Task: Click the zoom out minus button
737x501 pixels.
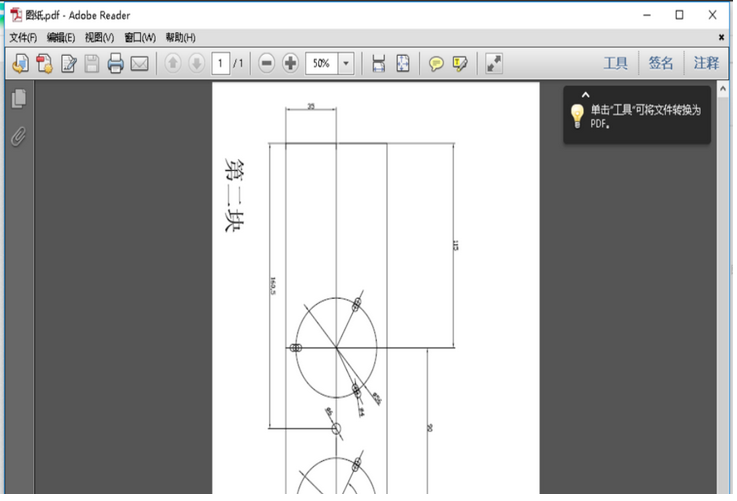Action: (267, 63)
